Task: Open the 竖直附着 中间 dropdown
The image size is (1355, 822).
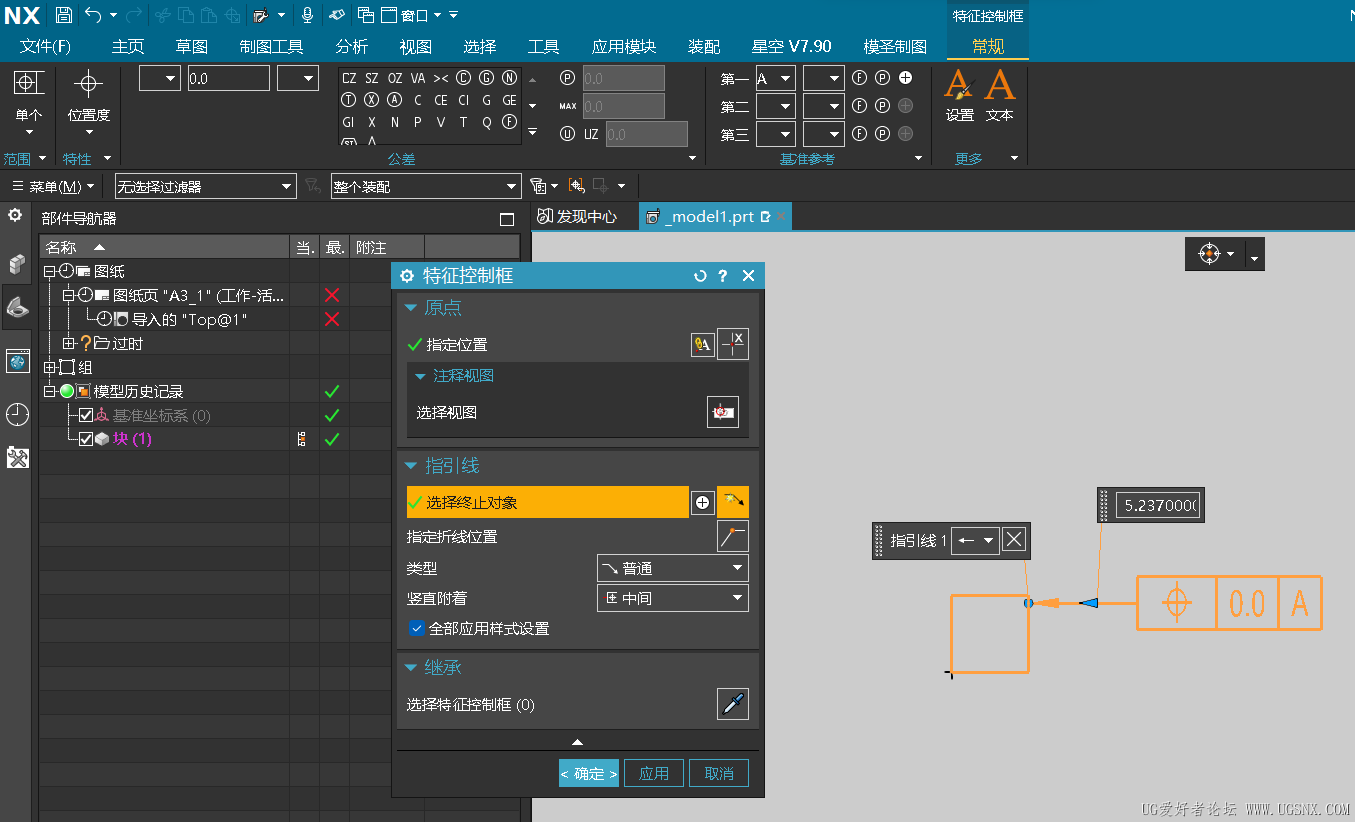Action: pos(673,598)
